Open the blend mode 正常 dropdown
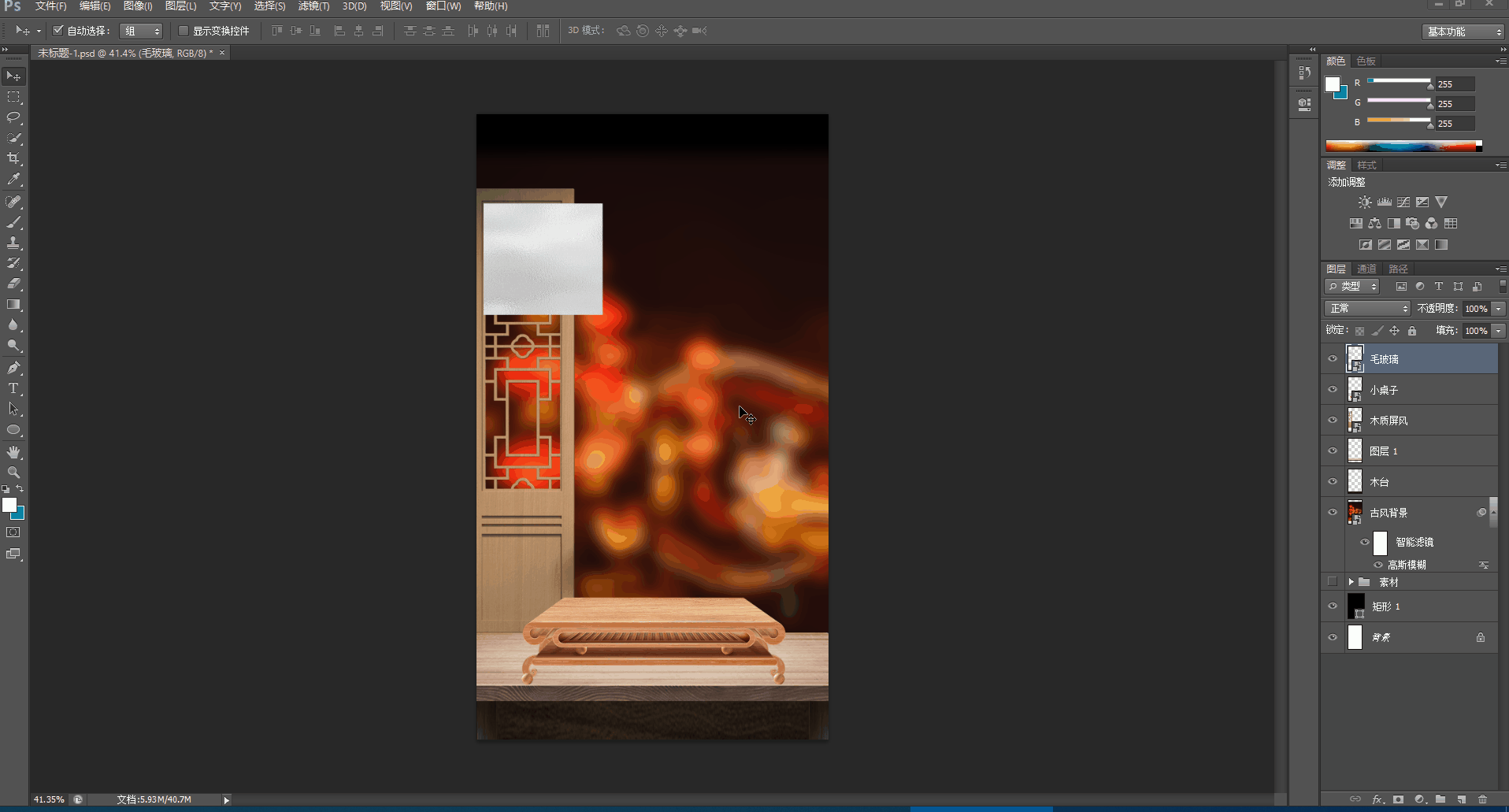 (1367, 309)
